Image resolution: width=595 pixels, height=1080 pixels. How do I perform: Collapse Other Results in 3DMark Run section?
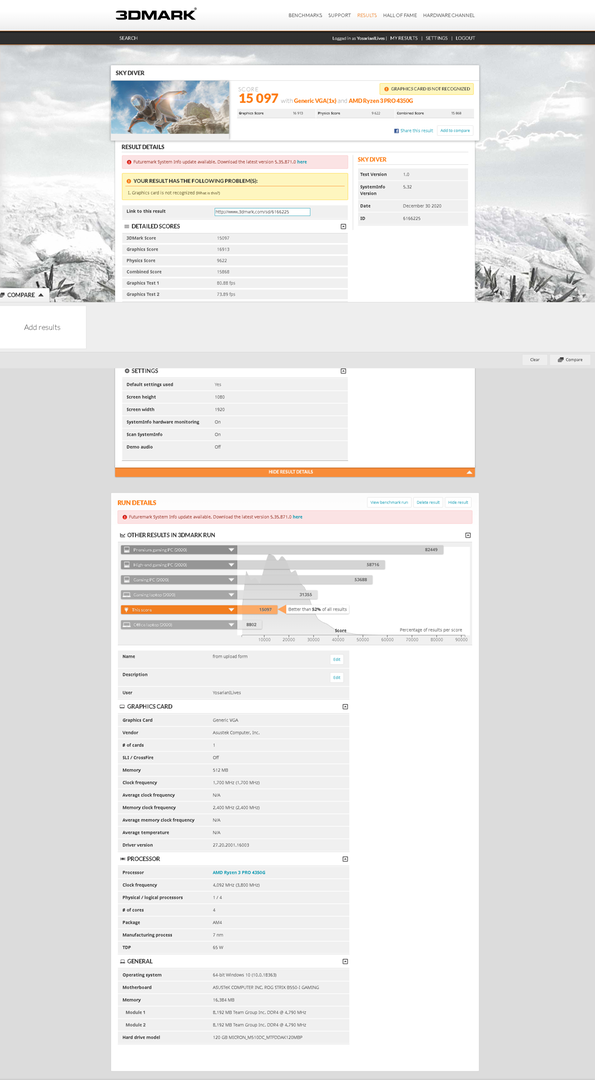(x=468, y=535)
